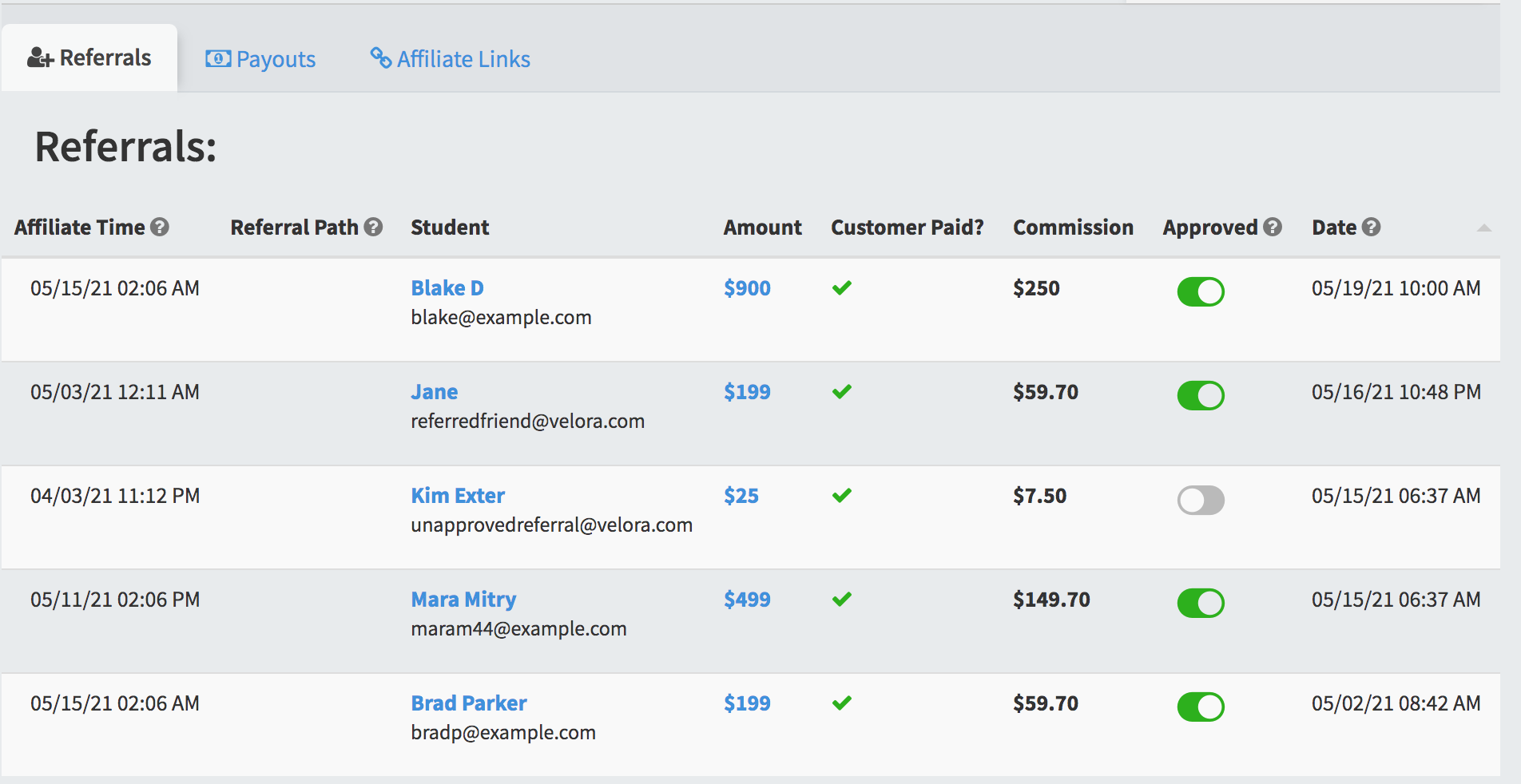The image size is (1521, 784).
Task: Open student Jane's profile link
Action: [435, 392]
